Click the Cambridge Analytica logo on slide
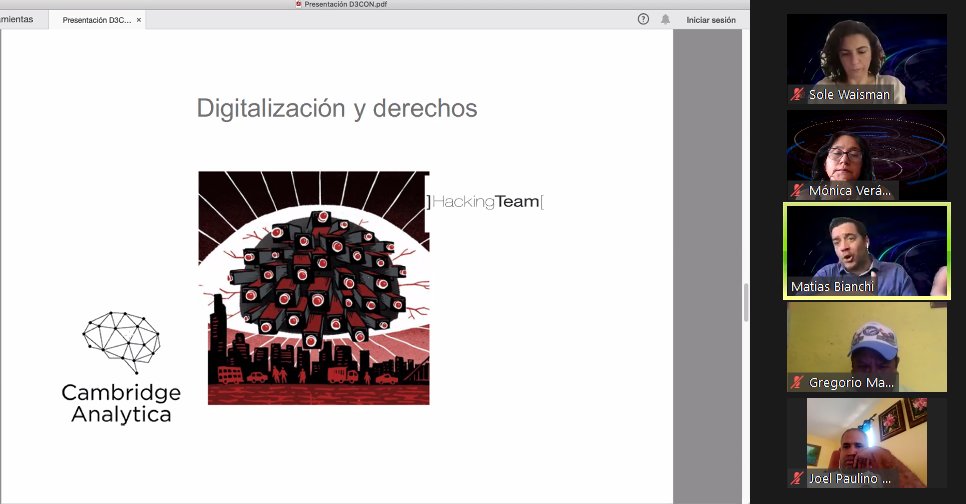Screen dimensions: 966x504 pyautogui.click(x=121, y=368)
